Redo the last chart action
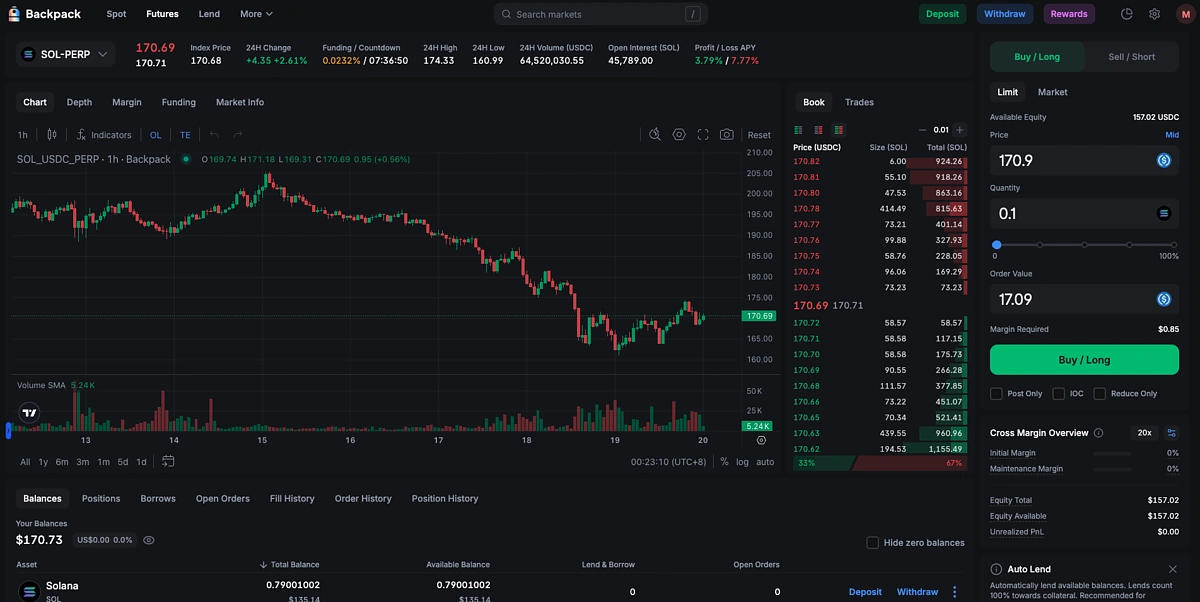 coord(238,135)
